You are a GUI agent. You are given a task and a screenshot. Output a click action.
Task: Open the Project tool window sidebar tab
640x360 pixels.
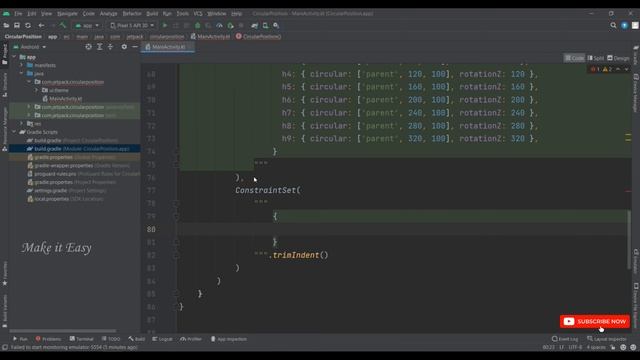coord(4,54)
